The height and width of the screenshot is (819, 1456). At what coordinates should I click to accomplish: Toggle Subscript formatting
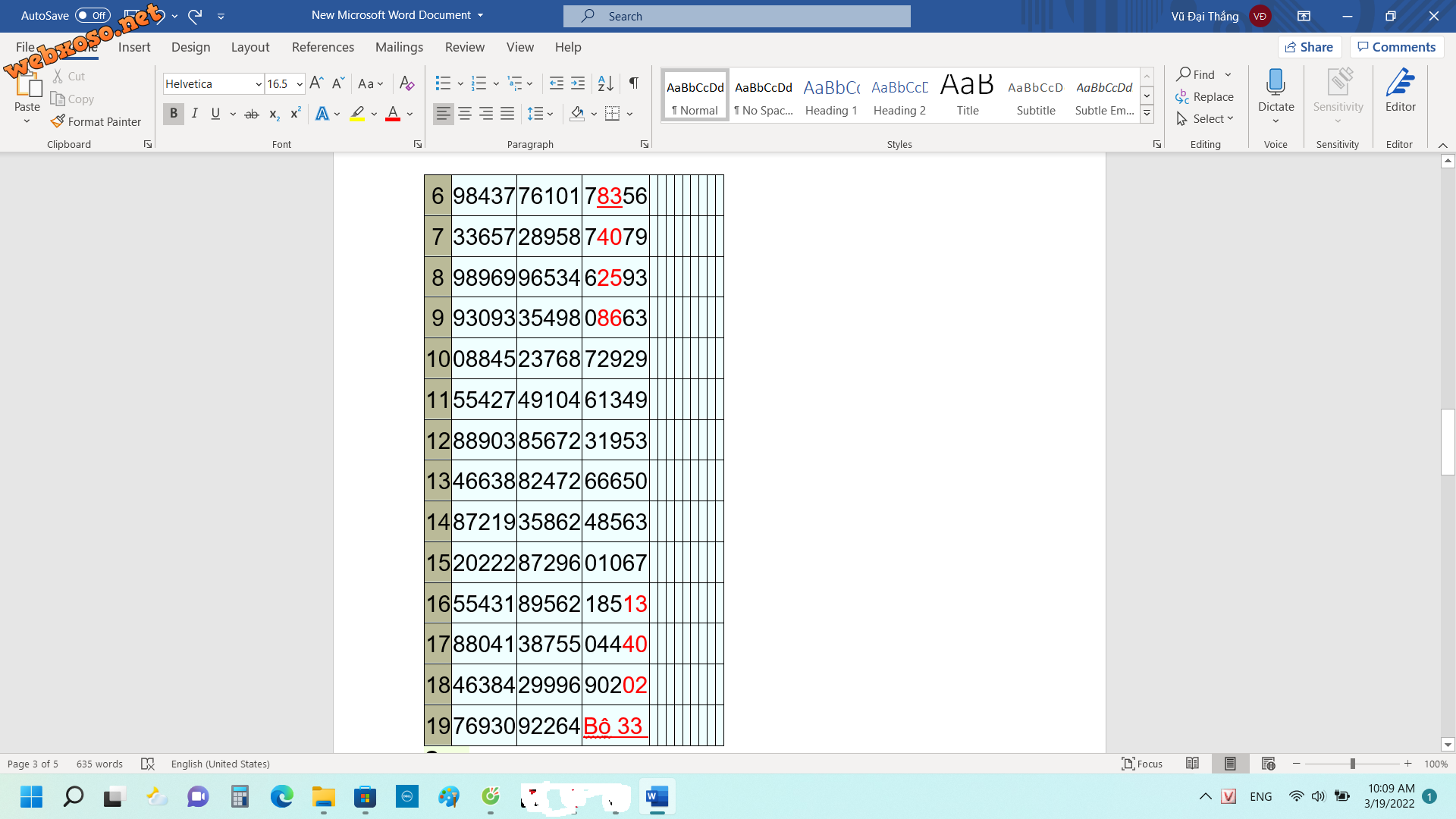(275, 114)
